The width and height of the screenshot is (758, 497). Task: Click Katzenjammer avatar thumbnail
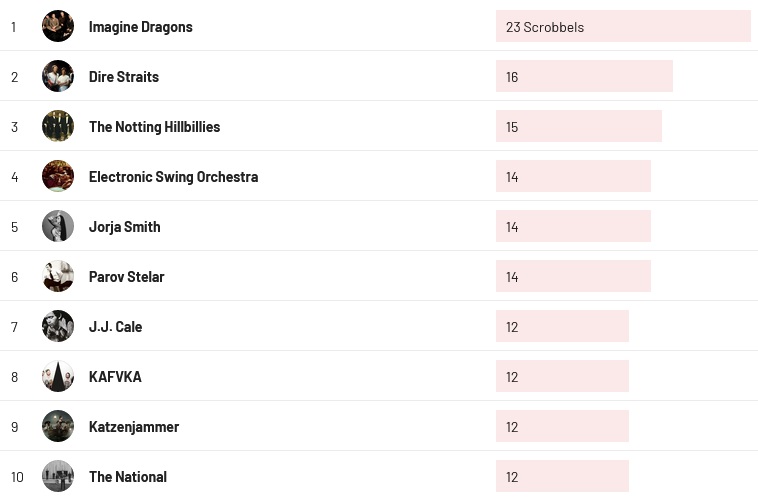[x=58, y=426]
